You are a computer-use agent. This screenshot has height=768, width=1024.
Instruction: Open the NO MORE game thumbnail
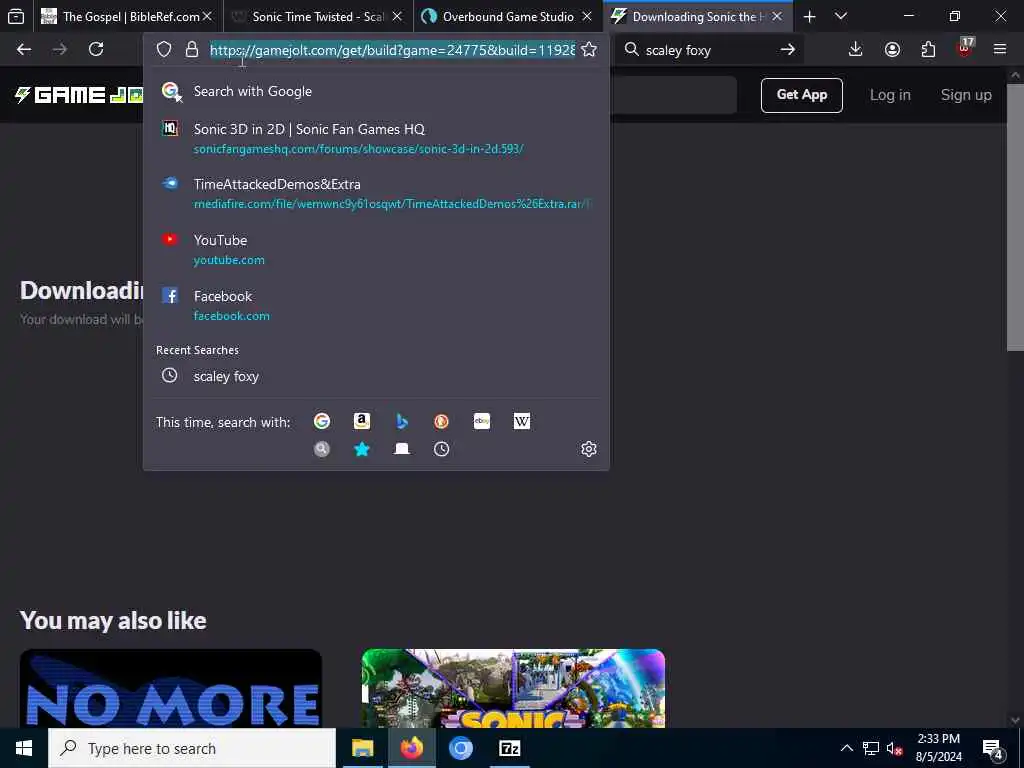[x=170, y=688]
